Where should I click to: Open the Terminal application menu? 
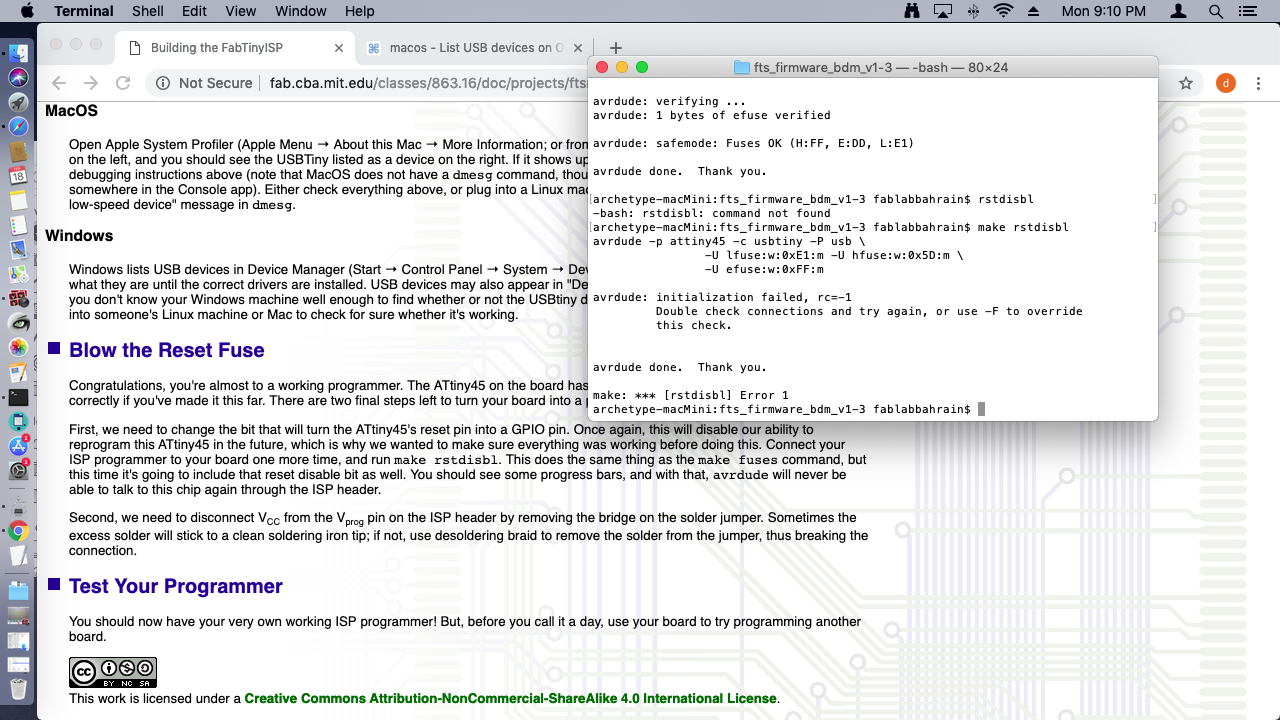click(x=83, y=11)
